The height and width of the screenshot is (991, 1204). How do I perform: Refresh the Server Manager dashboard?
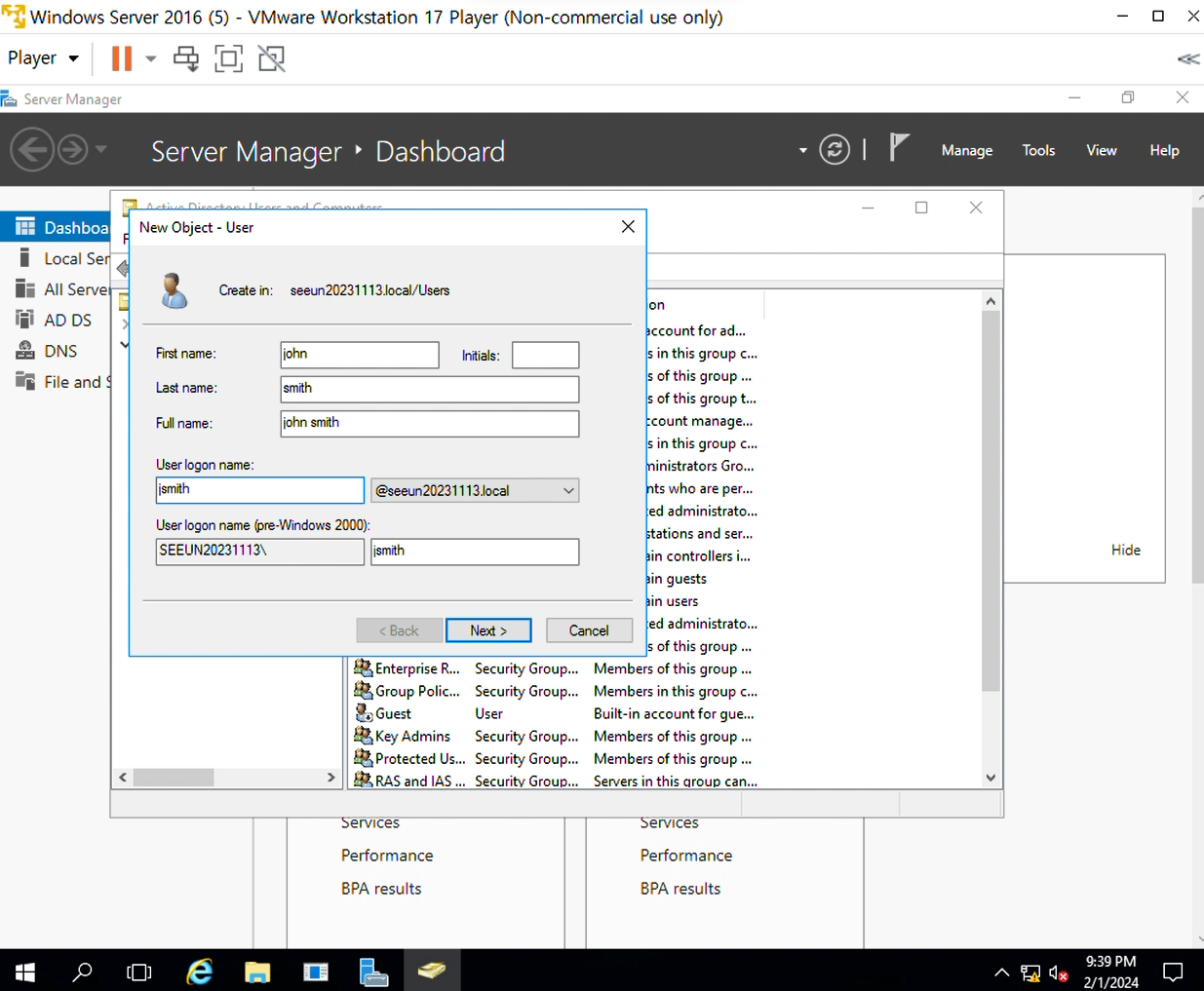835,150
